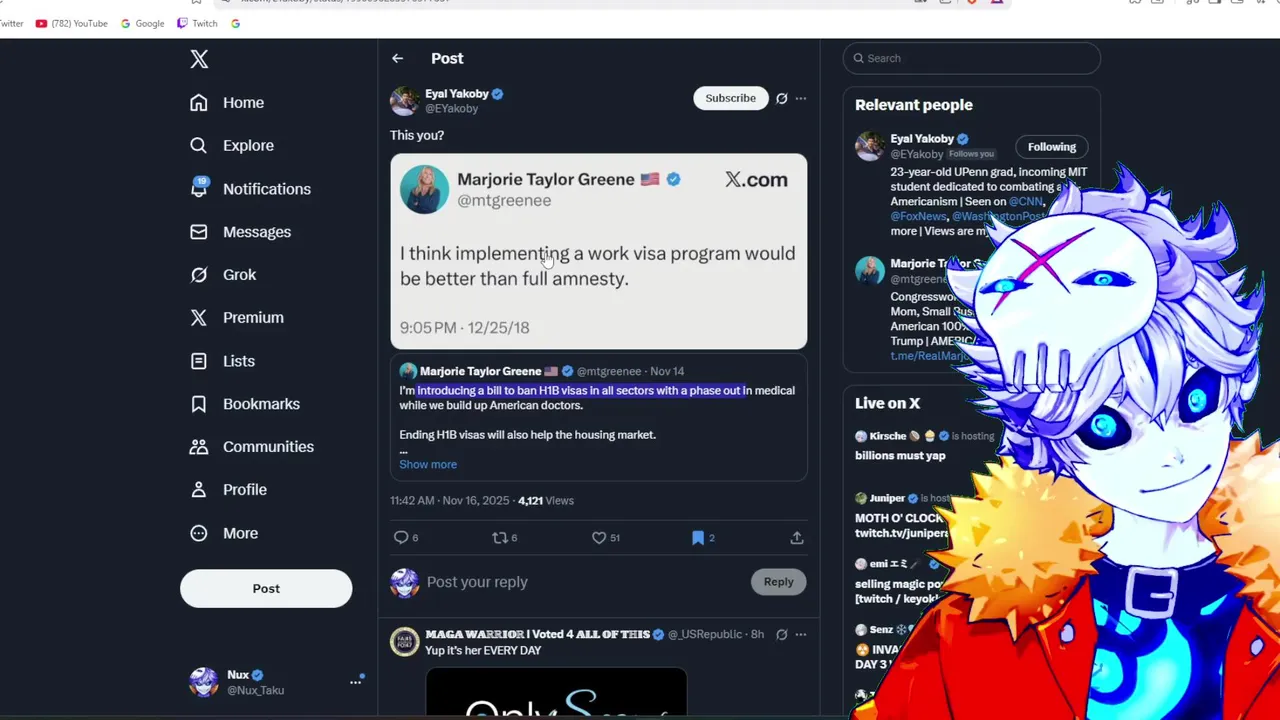Screen dimensions: 1280x720
Task: Open account menu next to Nux
Action: point(355,682)
